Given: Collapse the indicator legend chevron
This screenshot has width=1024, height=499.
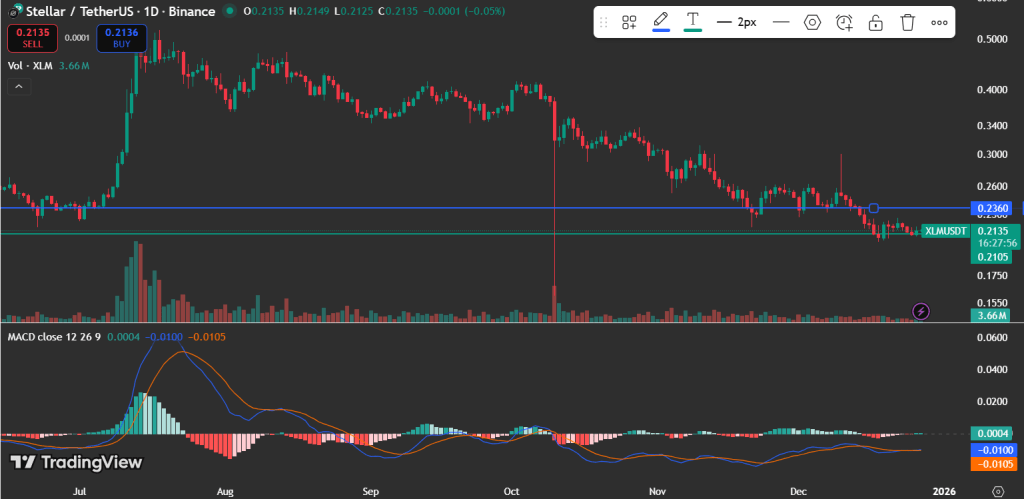Looking at the screenshot, I should 19,86.
